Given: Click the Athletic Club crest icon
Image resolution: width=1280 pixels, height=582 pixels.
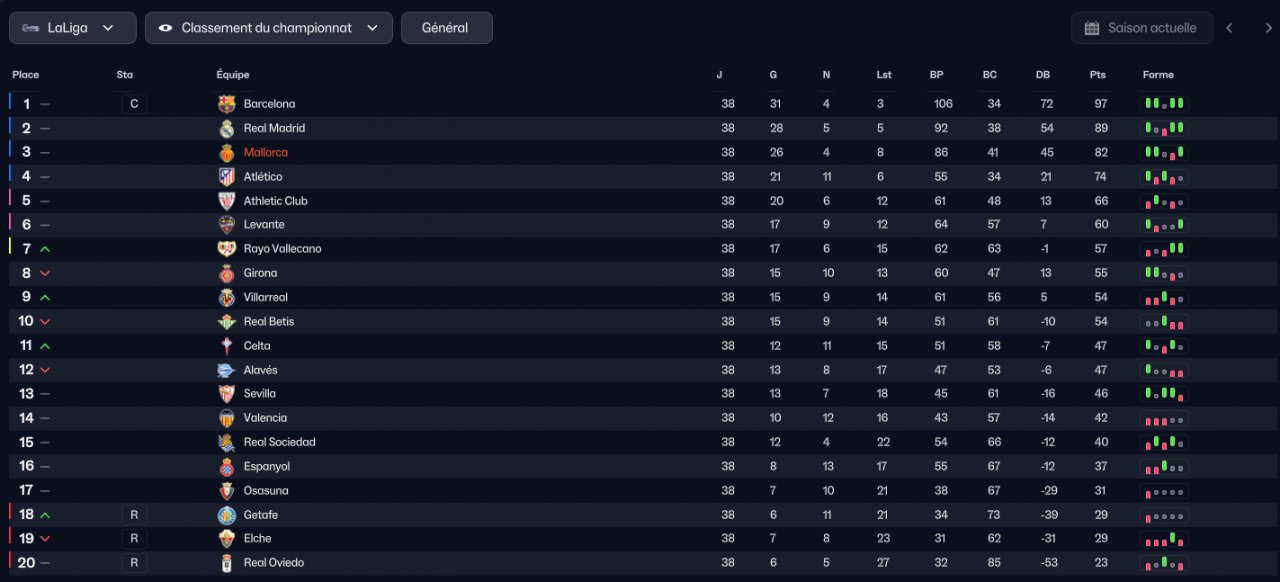Looking at the screenshot, I should coord(226,201).
